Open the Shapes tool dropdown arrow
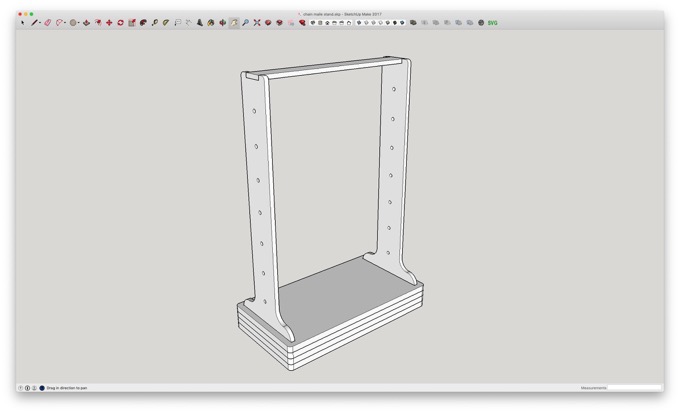This screenshot has height=413, width=680. pyautogui.click(x=78, y=23)
